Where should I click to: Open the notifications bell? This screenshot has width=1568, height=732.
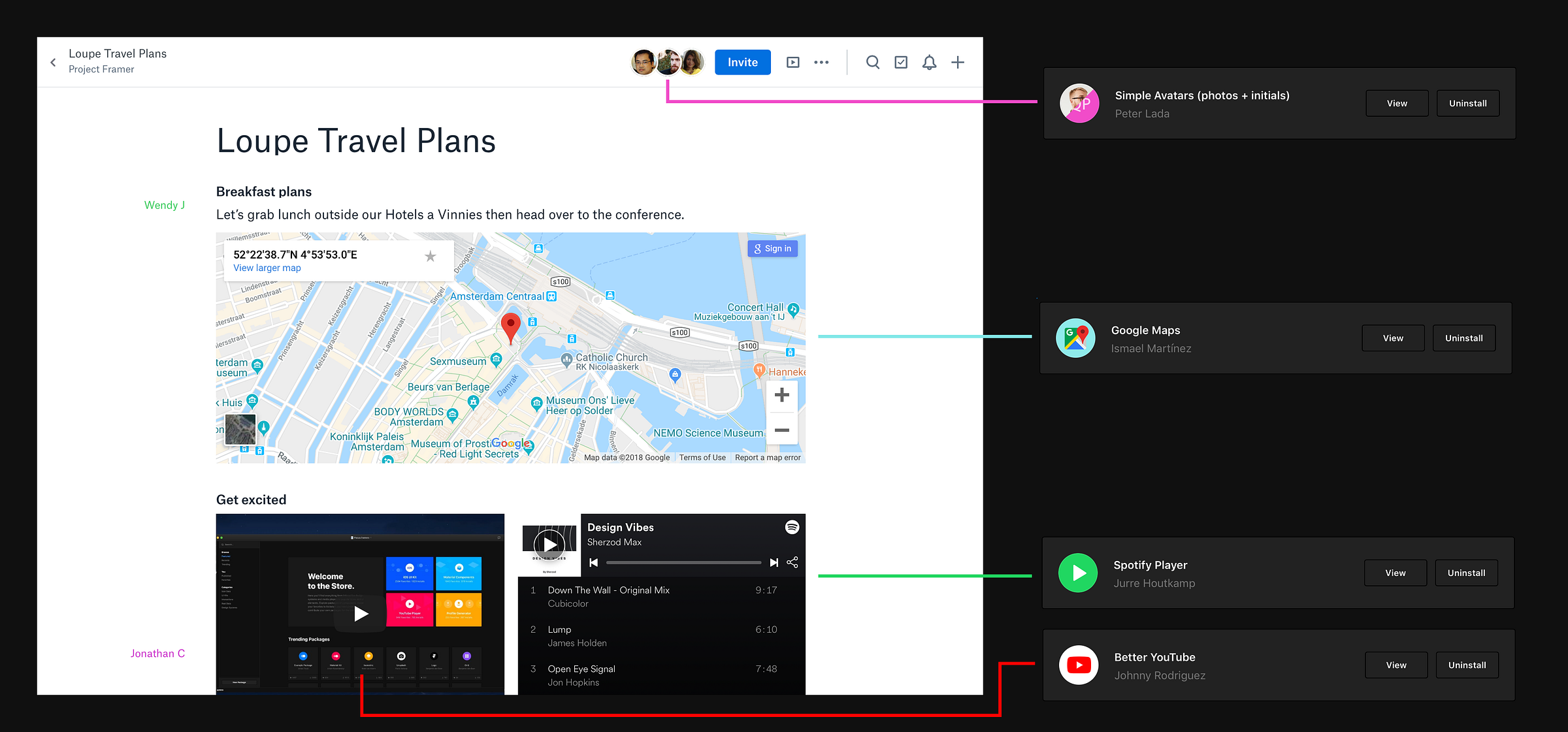pyautogui.click(x=929, y=63)
